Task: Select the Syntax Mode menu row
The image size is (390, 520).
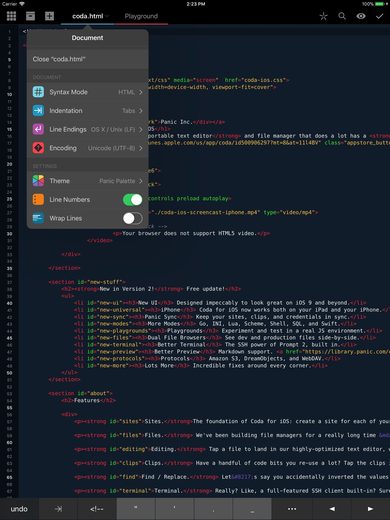Action: click(x=88, y=92)
